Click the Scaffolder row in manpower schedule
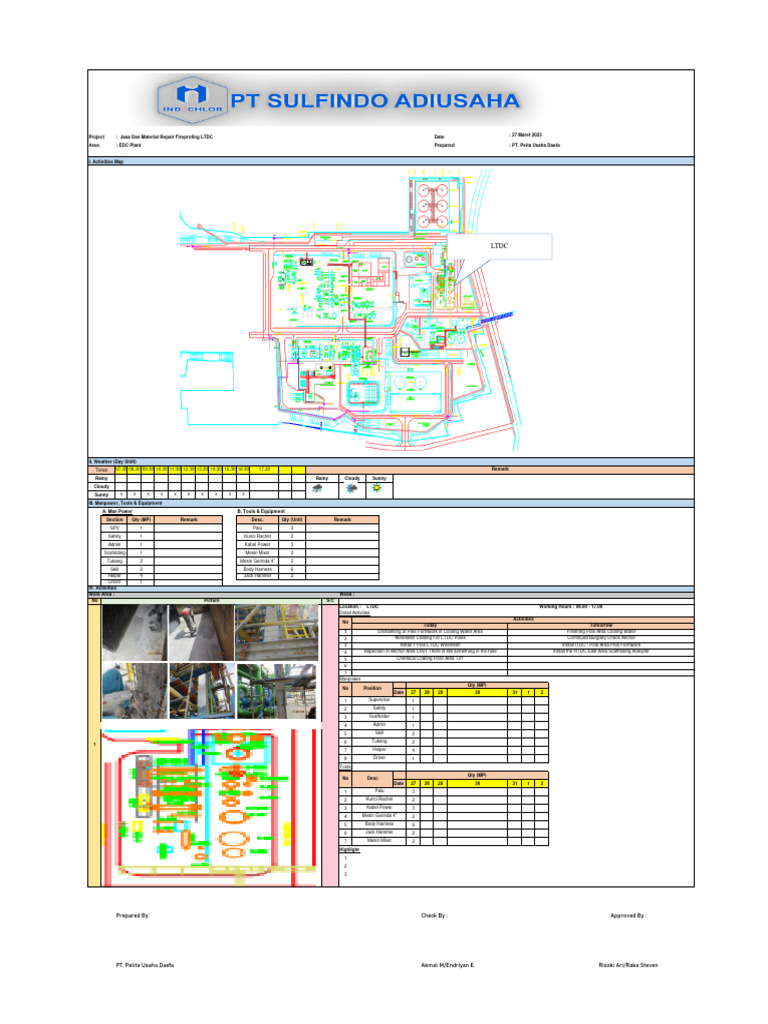Image resolution: width=768 pixels, height=1024 pixels. coord(444,716)
